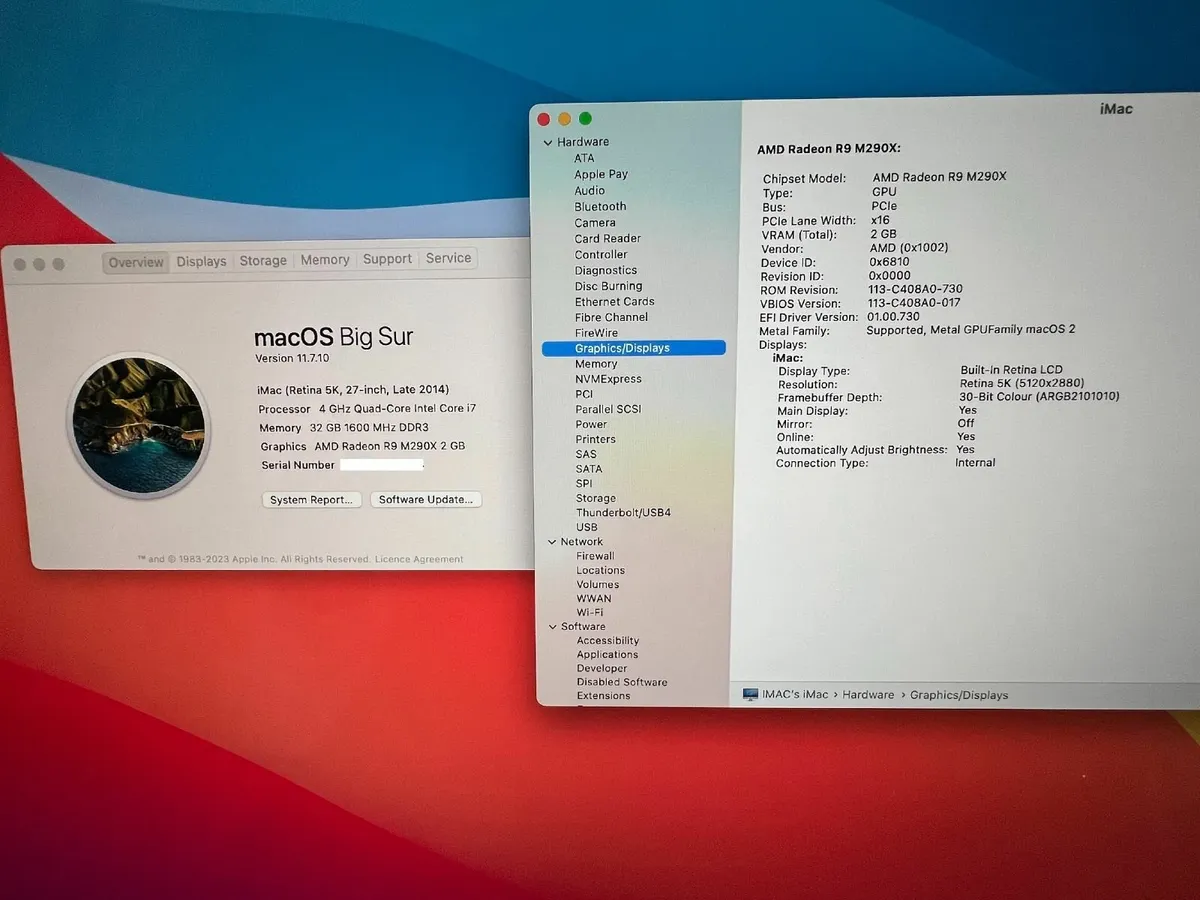Switch to the Displays tab
This screenshot has width=1200, height=900.
tap(202, 261)
